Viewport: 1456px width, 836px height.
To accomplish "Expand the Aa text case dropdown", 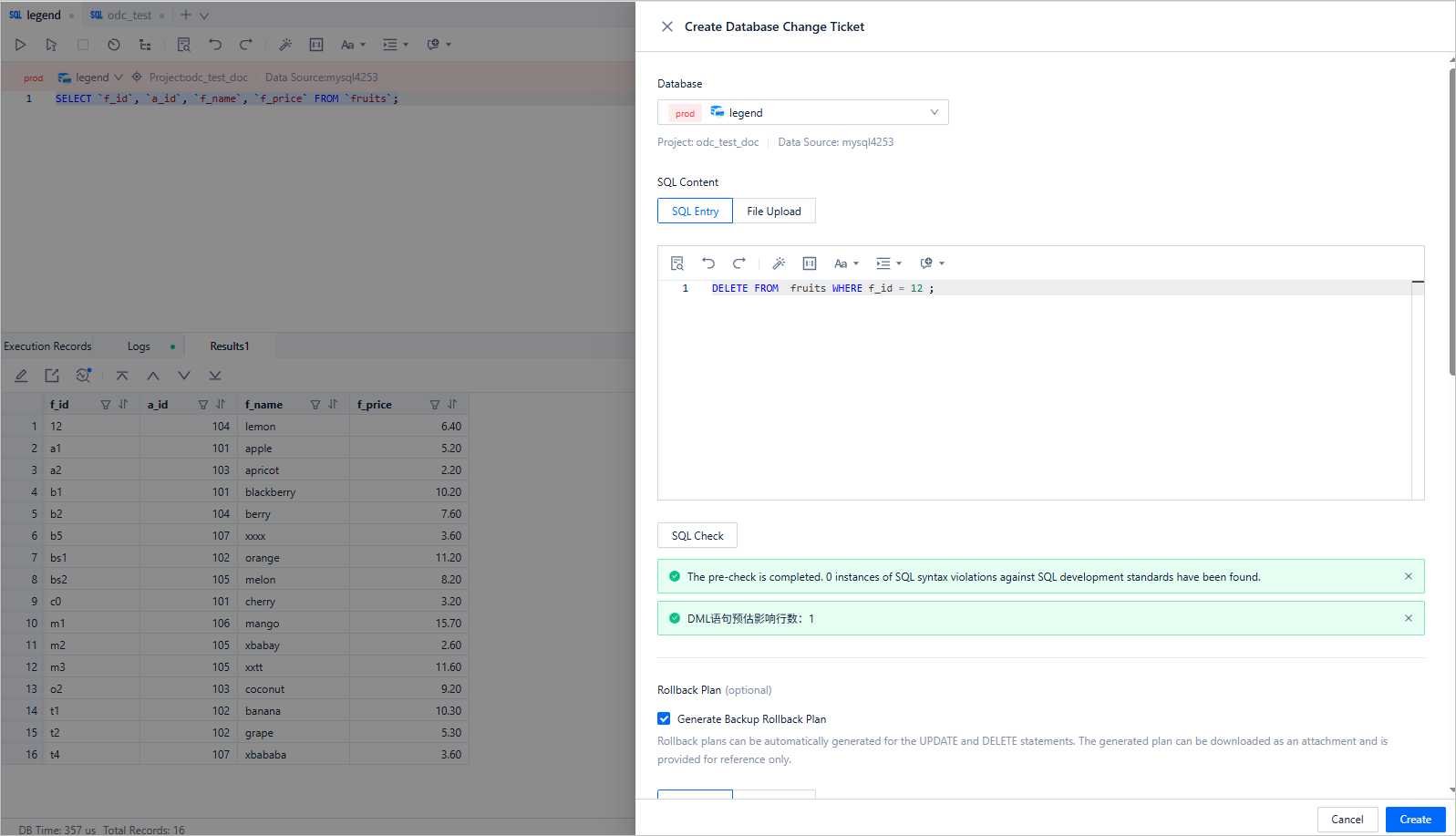I will pyautogui.click(x=846, y=263).
